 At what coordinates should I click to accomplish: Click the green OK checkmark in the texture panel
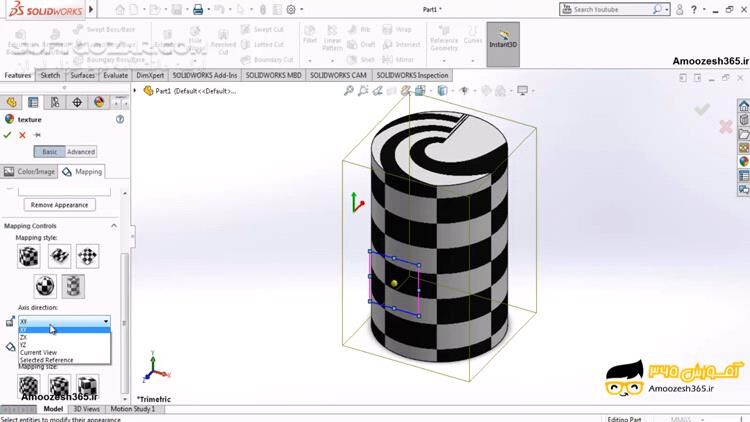pos(8,135)
